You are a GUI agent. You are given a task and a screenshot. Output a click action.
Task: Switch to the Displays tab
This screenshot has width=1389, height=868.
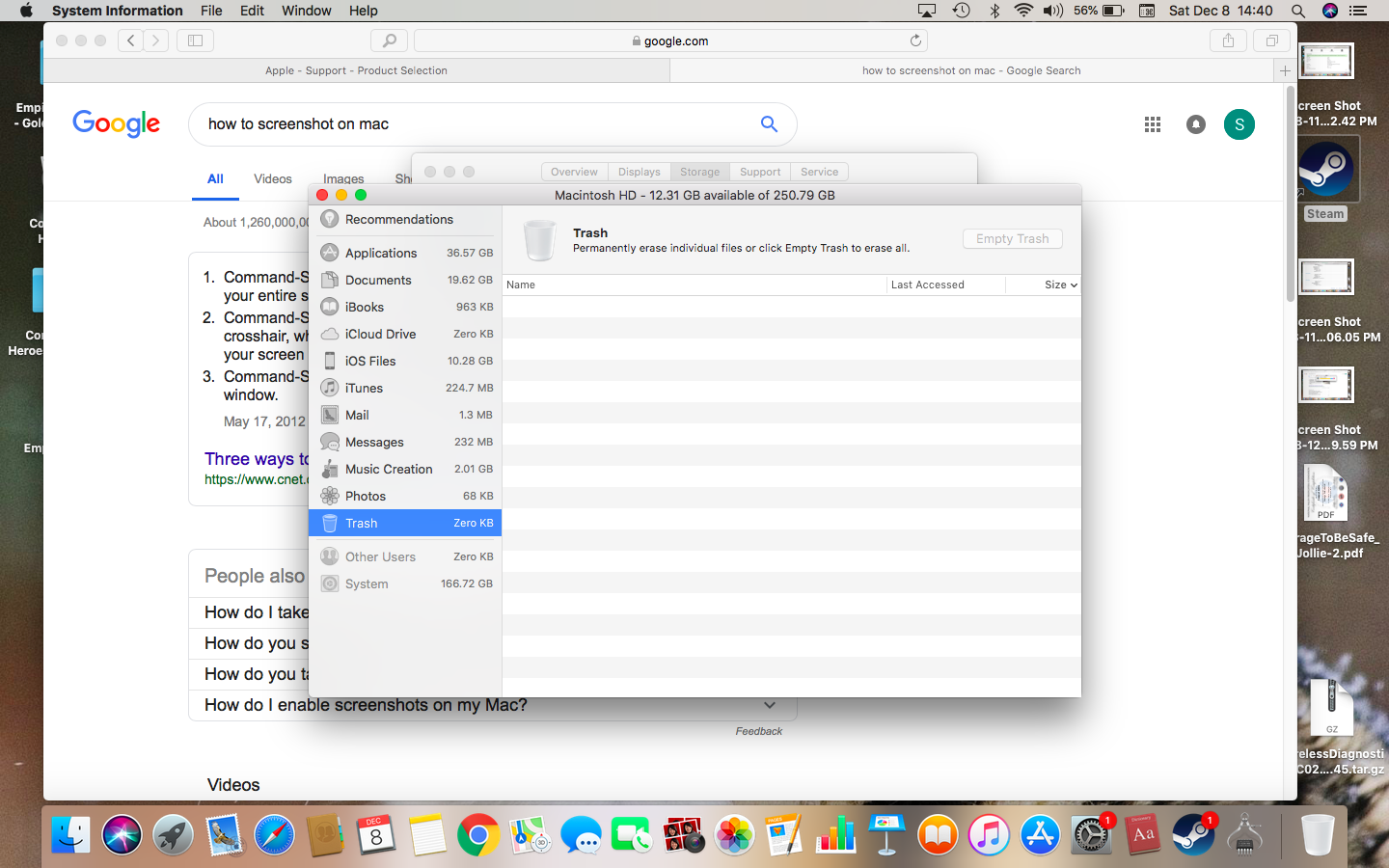(x=640, y=172)
